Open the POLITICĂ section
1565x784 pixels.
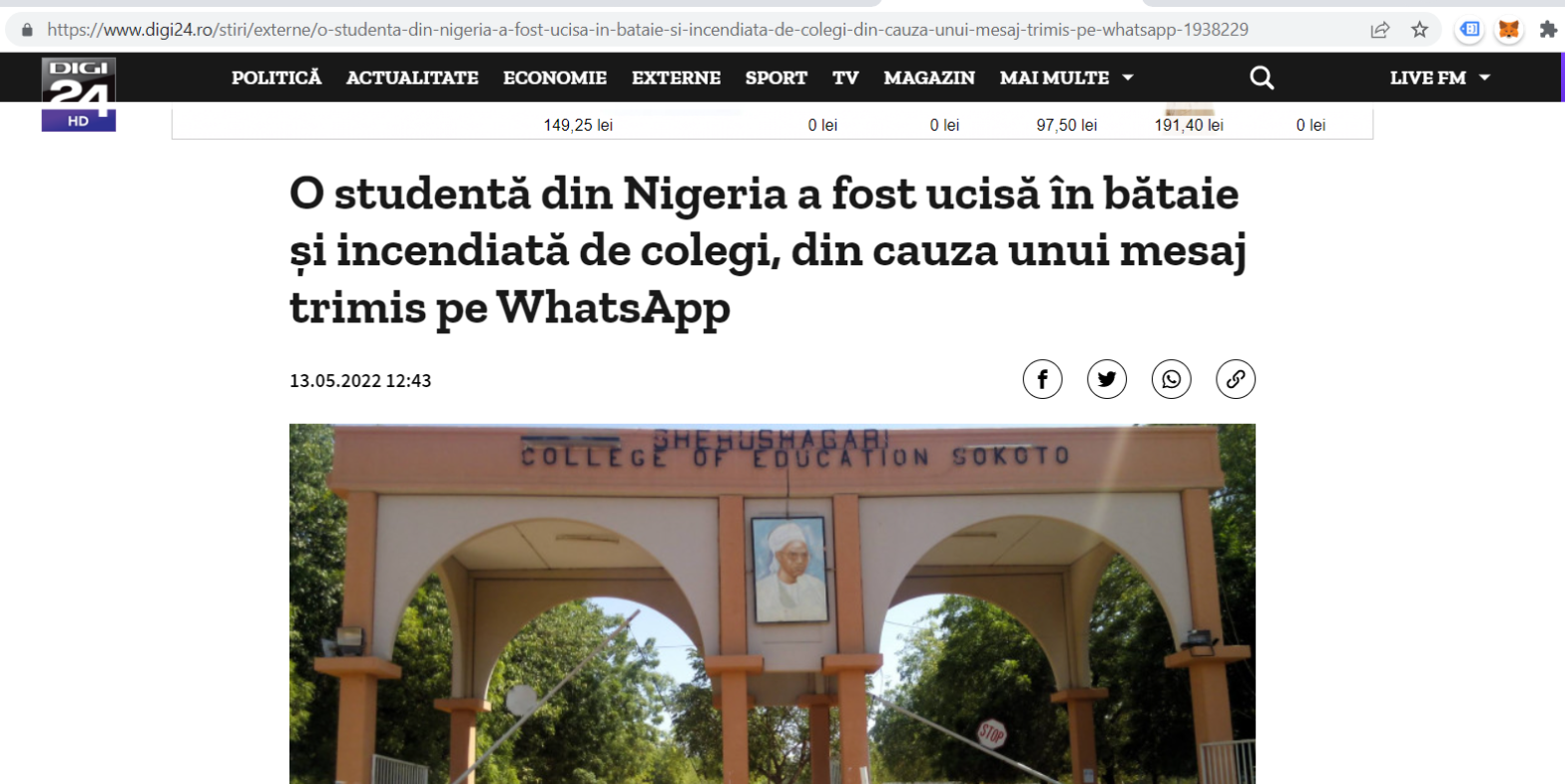click(x=276, y=78)
